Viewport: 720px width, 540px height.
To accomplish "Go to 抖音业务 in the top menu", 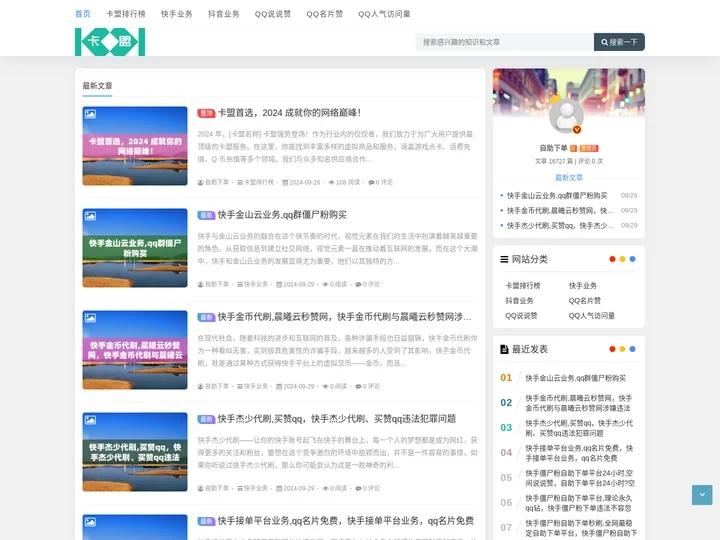I will (224, 14).
